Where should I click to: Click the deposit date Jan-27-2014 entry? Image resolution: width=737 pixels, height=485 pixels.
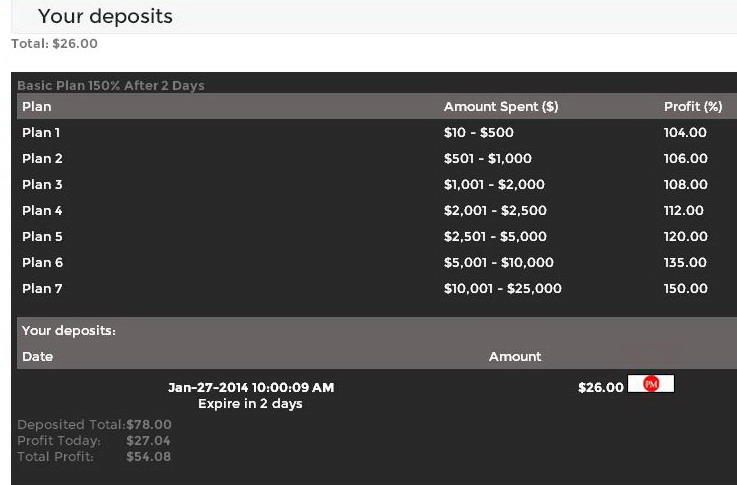pos(250,387)
